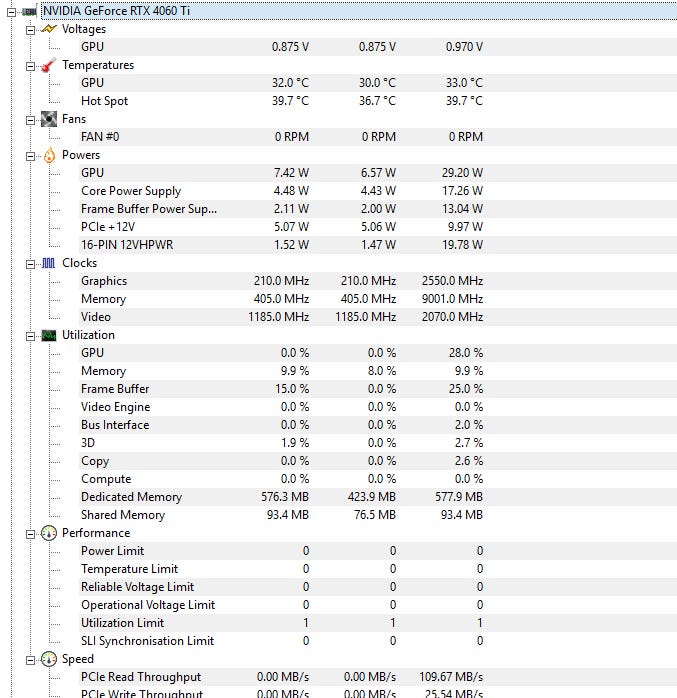Select the Frame Buffer Power Sup... row
The height and width of the screenshot is (698, 677).
(378, 209)
